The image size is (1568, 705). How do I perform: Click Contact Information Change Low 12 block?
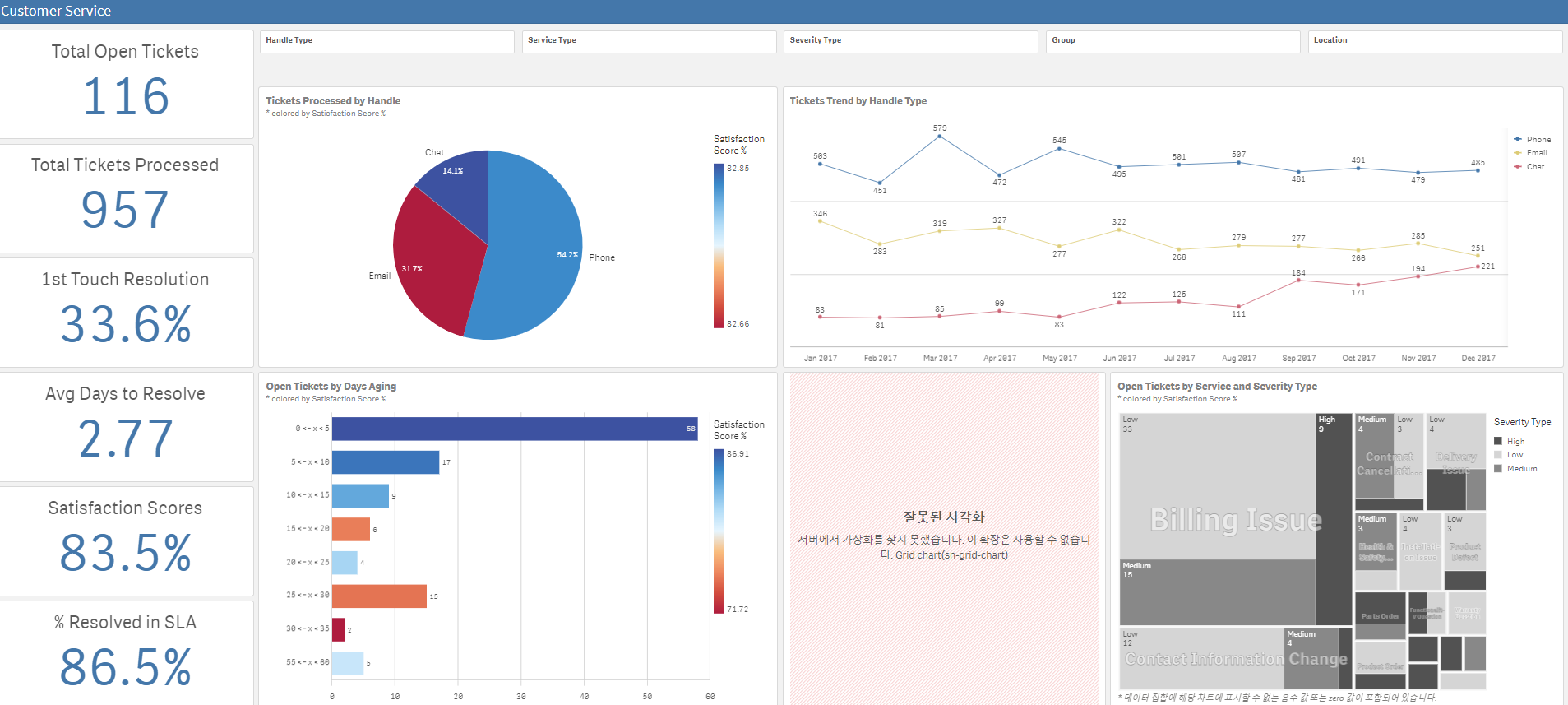(x=1201, y=658)
